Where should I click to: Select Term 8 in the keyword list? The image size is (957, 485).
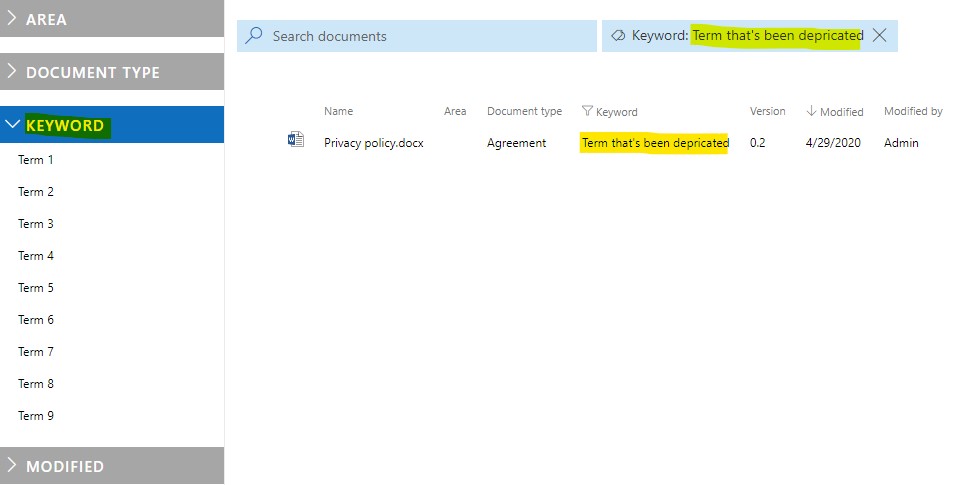tap(35, 384)
